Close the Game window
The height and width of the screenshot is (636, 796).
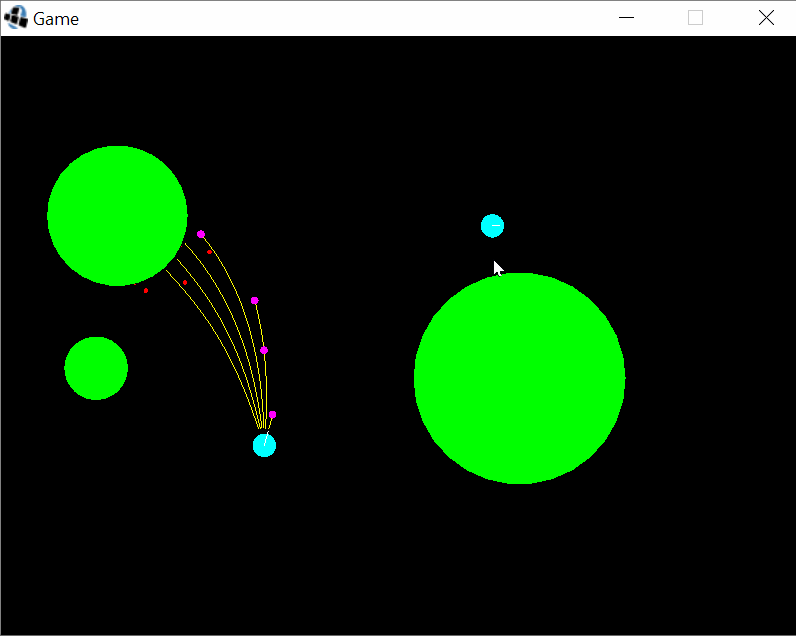(766, 18)
